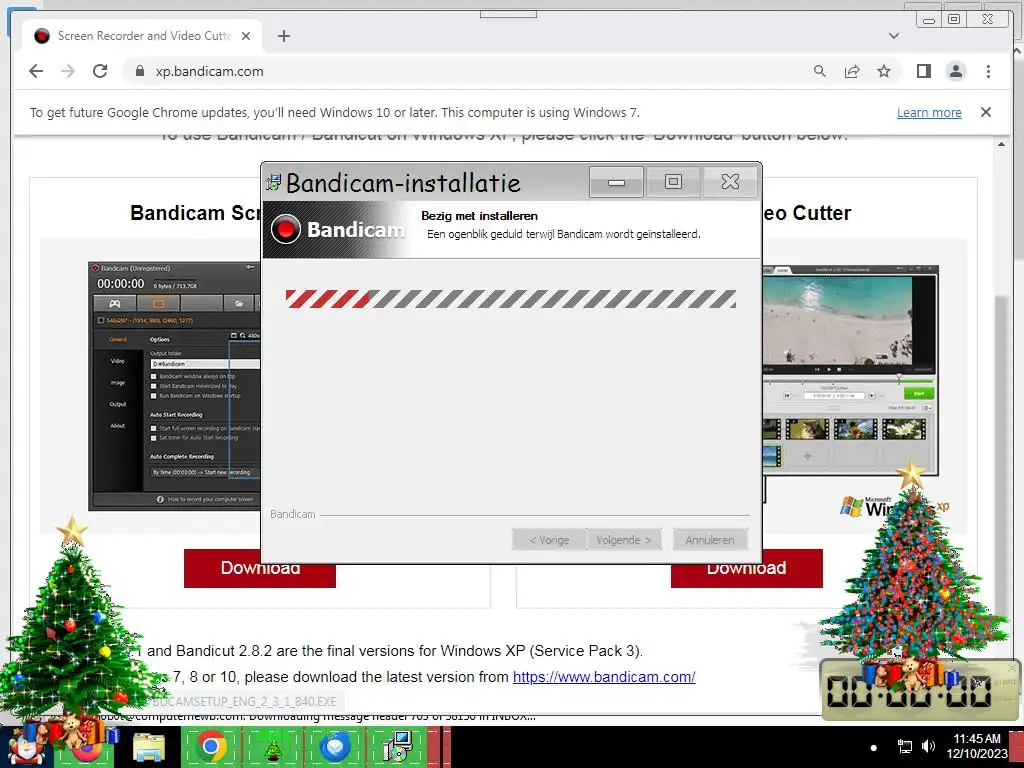The width and height of the screenshot is (1024, 768).
Task: Click the Bandicut video cutter preview screenshot
Action: (850, 370)
